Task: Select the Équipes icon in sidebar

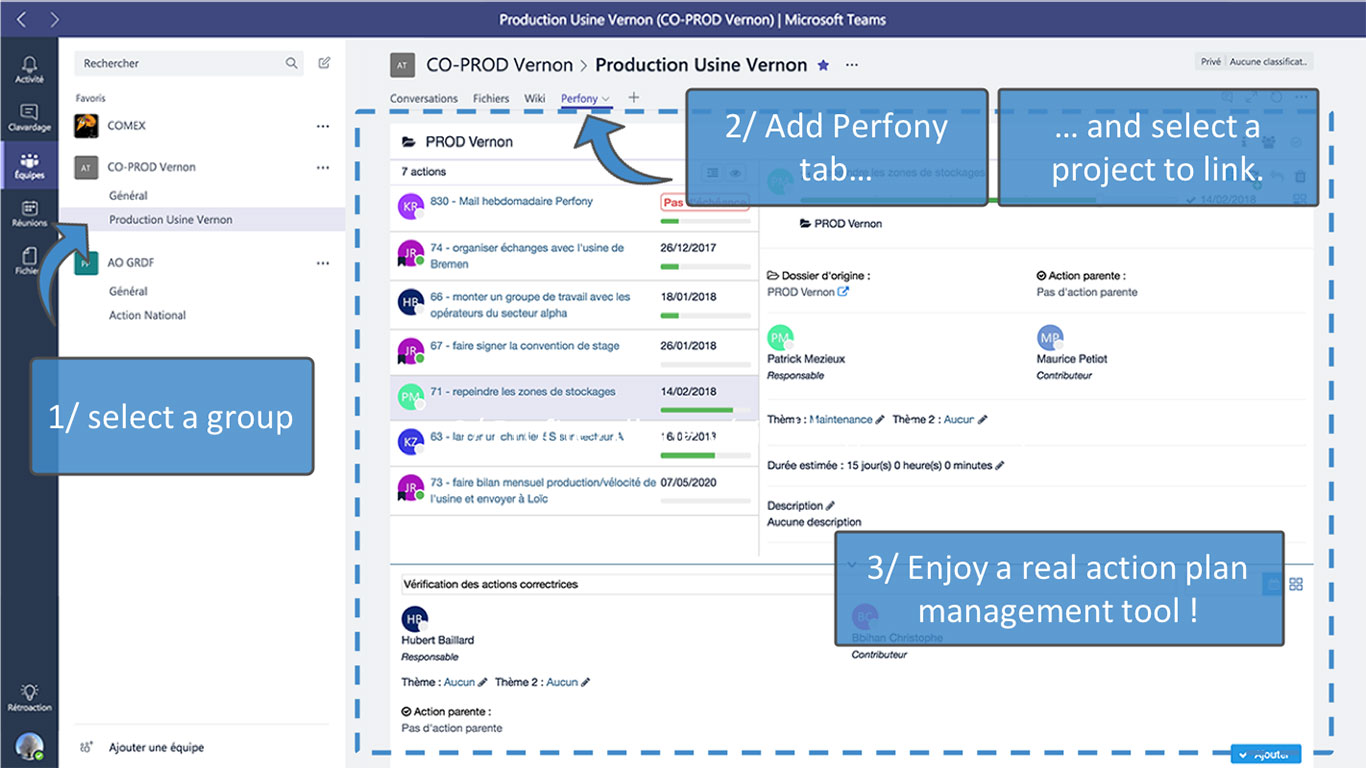Action: (x=29, y=160)
